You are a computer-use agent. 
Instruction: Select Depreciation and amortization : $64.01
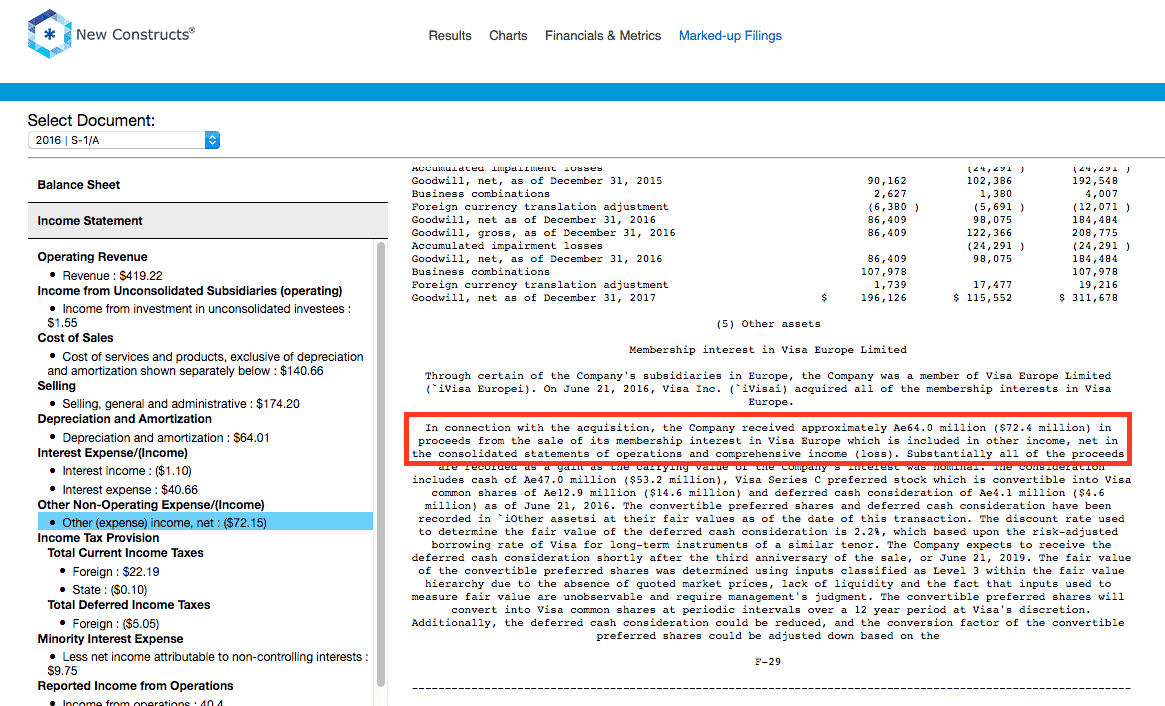166,438
